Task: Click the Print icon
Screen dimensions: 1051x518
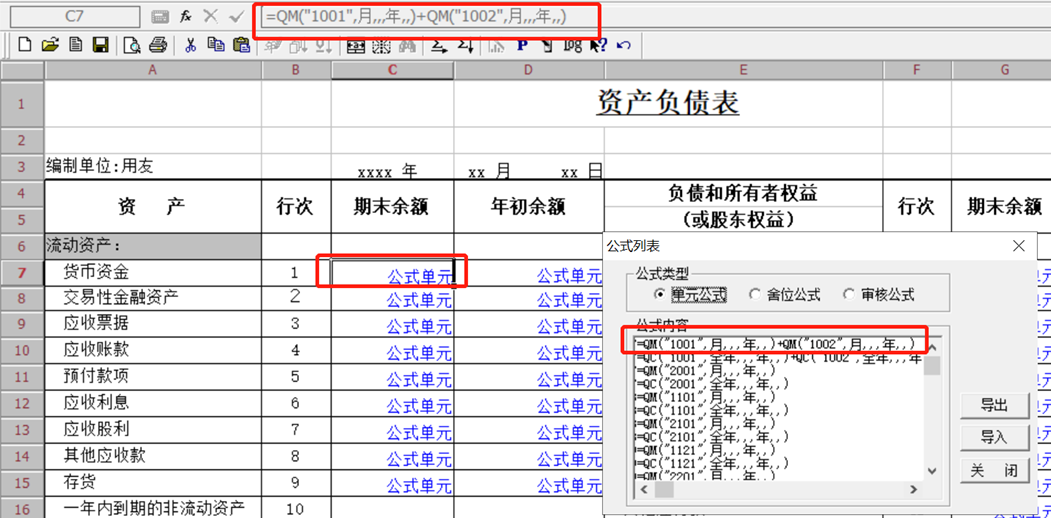Action: click(x=158, y=45)
